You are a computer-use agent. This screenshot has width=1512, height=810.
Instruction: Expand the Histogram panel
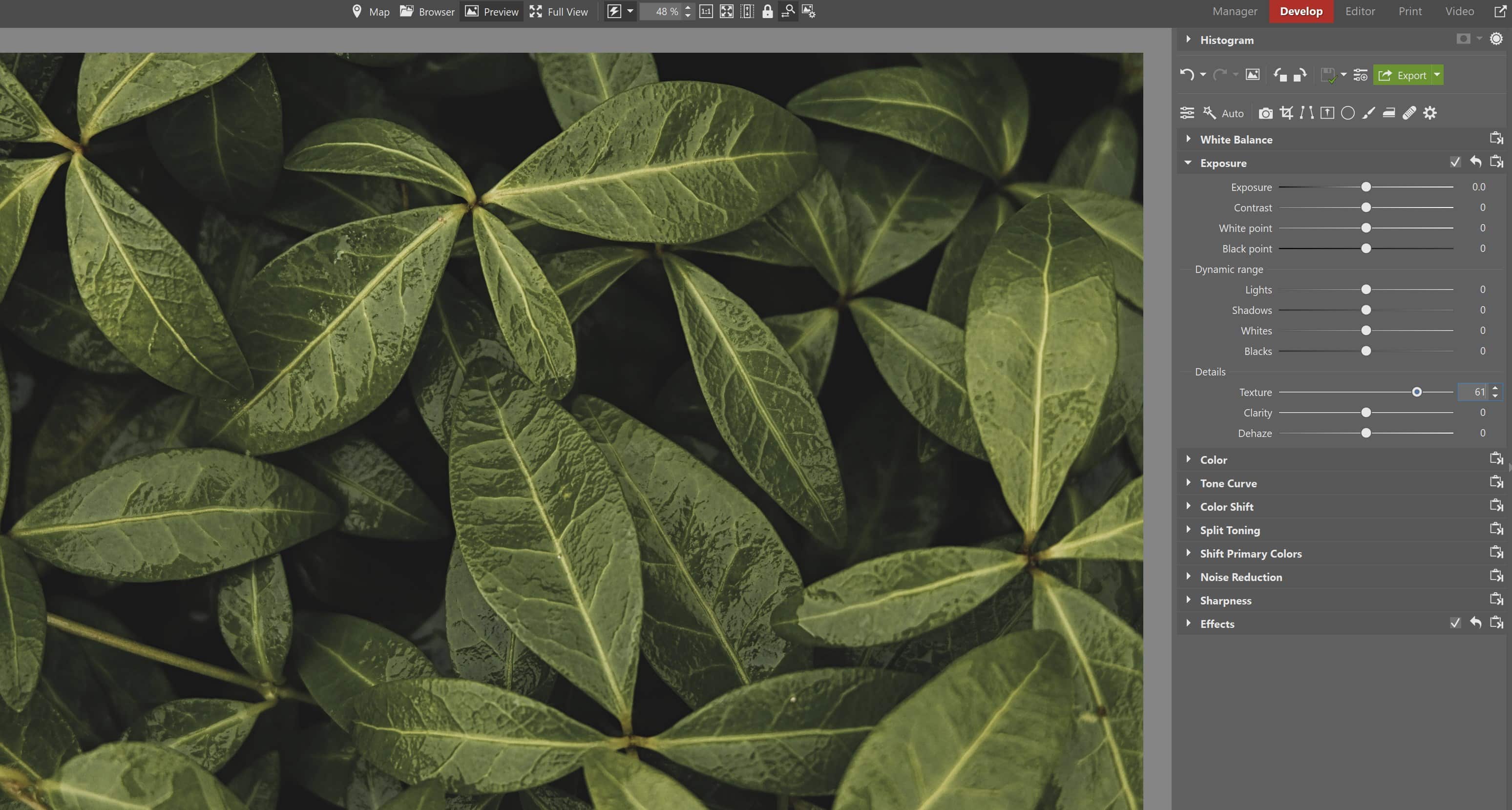(x=1189, y=40)
